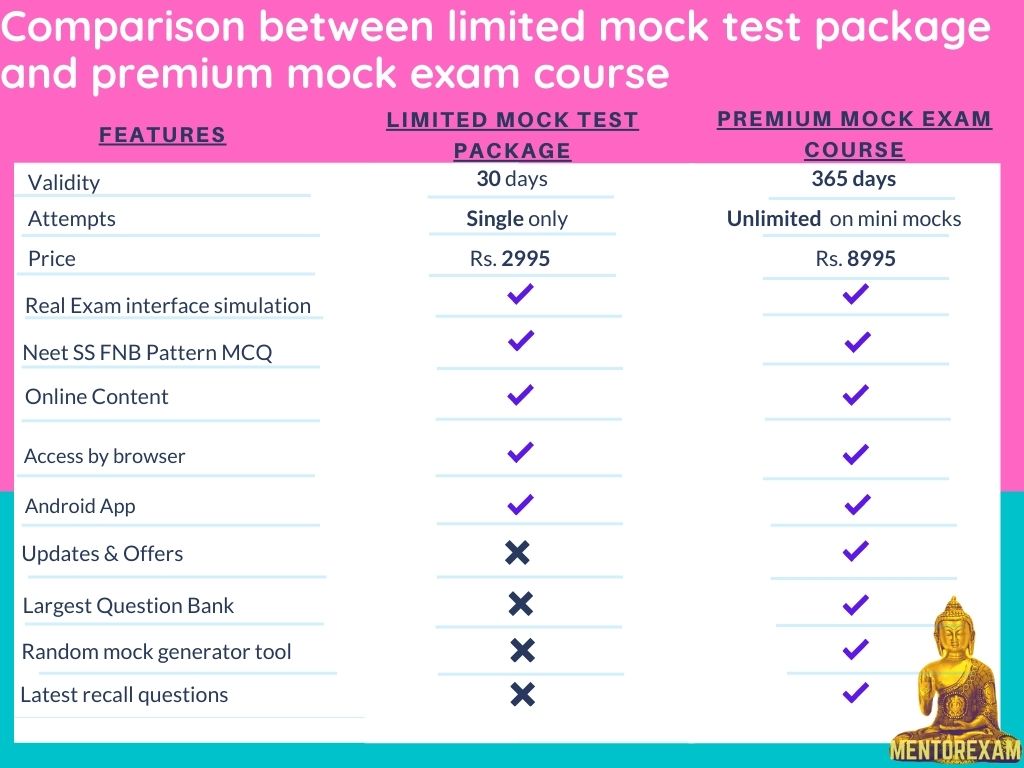
Task: Click the Limited package Latest recall questions cross
Action: (522, 694)
